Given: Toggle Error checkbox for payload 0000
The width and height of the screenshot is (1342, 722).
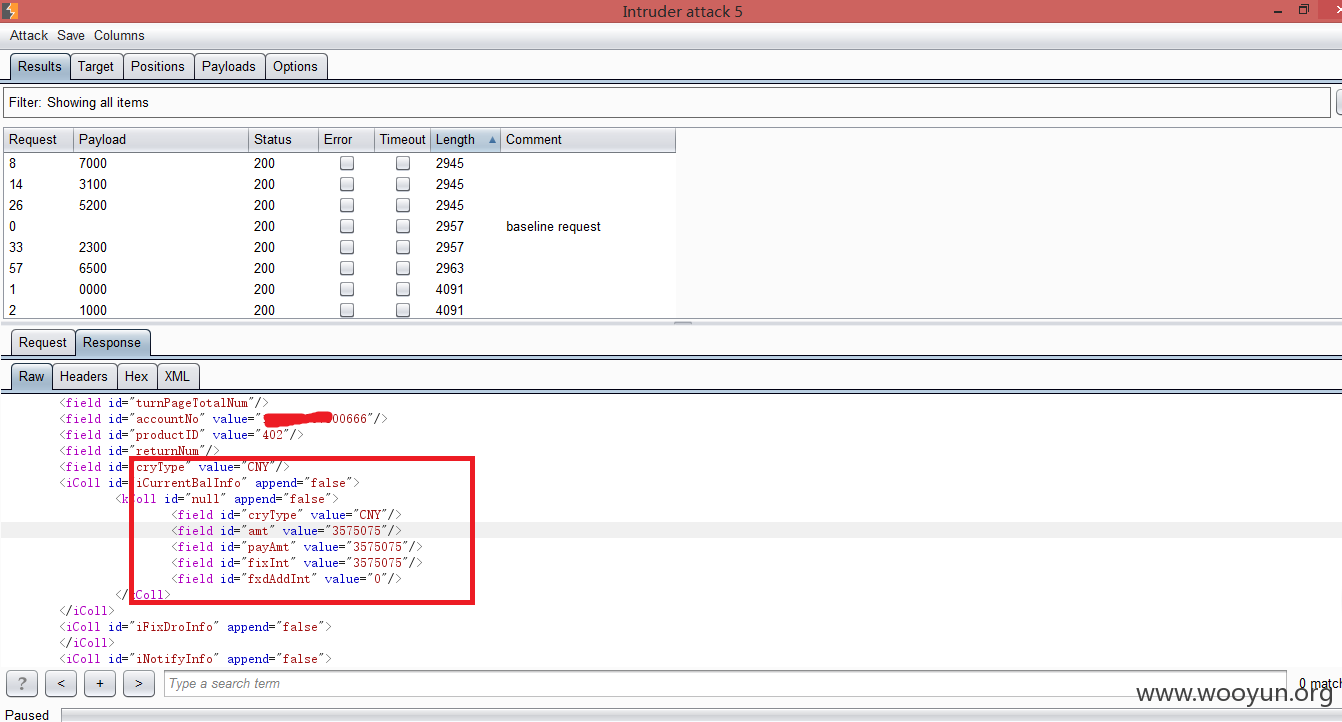Looking at the screenshot, I should click(347, 289).
